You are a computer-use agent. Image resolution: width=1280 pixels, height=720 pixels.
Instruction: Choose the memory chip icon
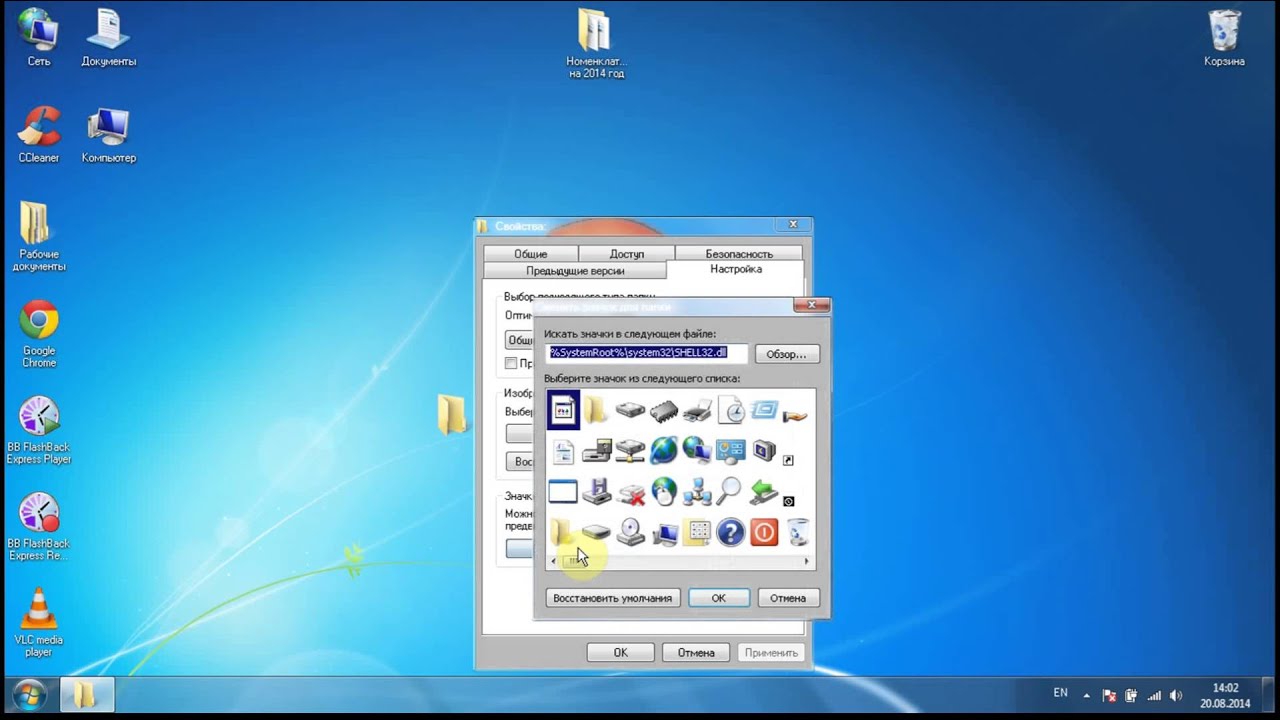(x=663, y=410)
